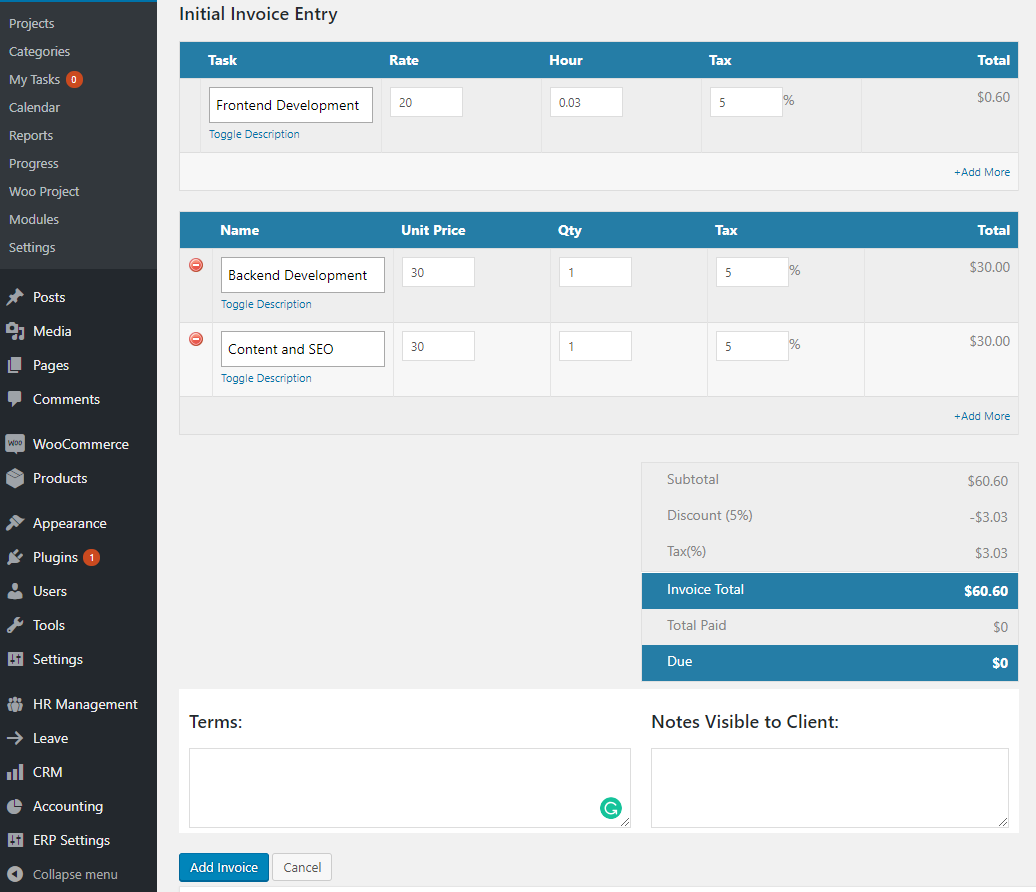Remove the Backend Development row
Viewport: 1036px width, 892px height.
(x=196, y=265)
